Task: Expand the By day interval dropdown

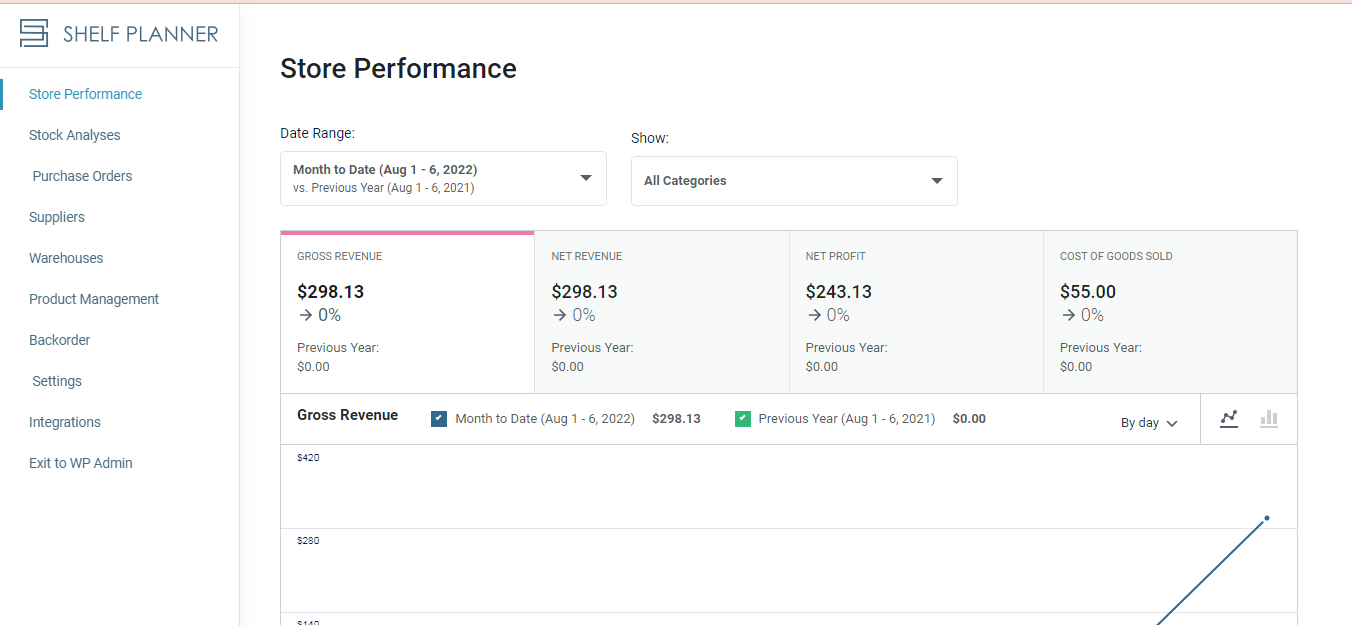Action: 1149,423
